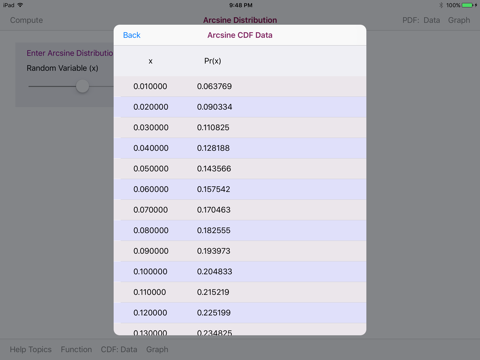Open Graph in the bottom bar
The height and width of the screenshot is (360, 480).
[x=157, y=349]
